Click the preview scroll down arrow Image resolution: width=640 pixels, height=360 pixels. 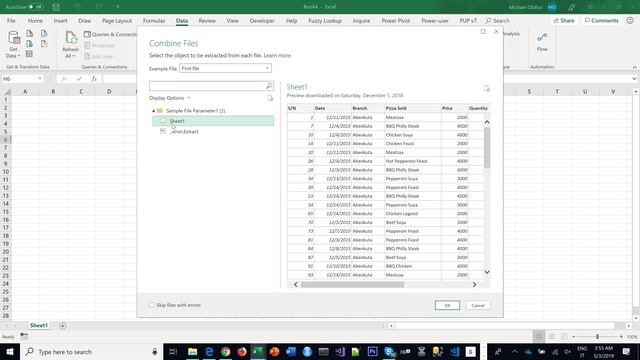tap(487, 272)
